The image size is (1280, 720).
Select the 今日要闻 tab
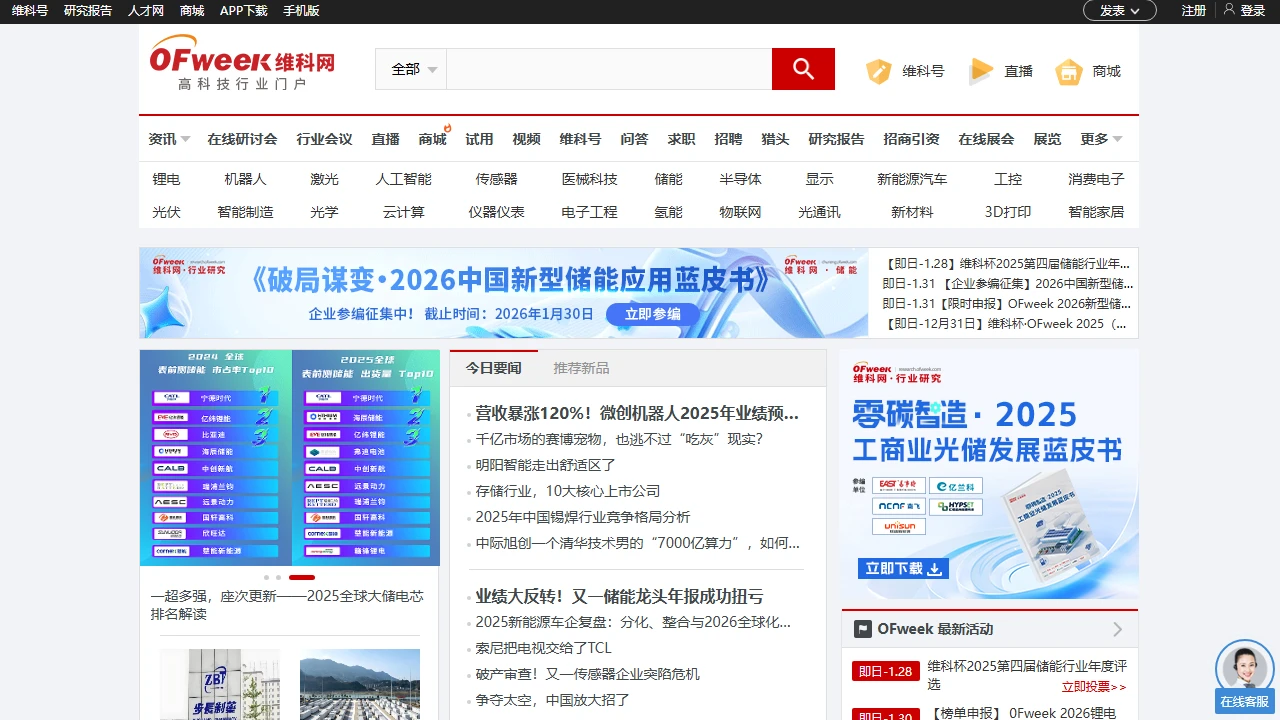point(493,368)
